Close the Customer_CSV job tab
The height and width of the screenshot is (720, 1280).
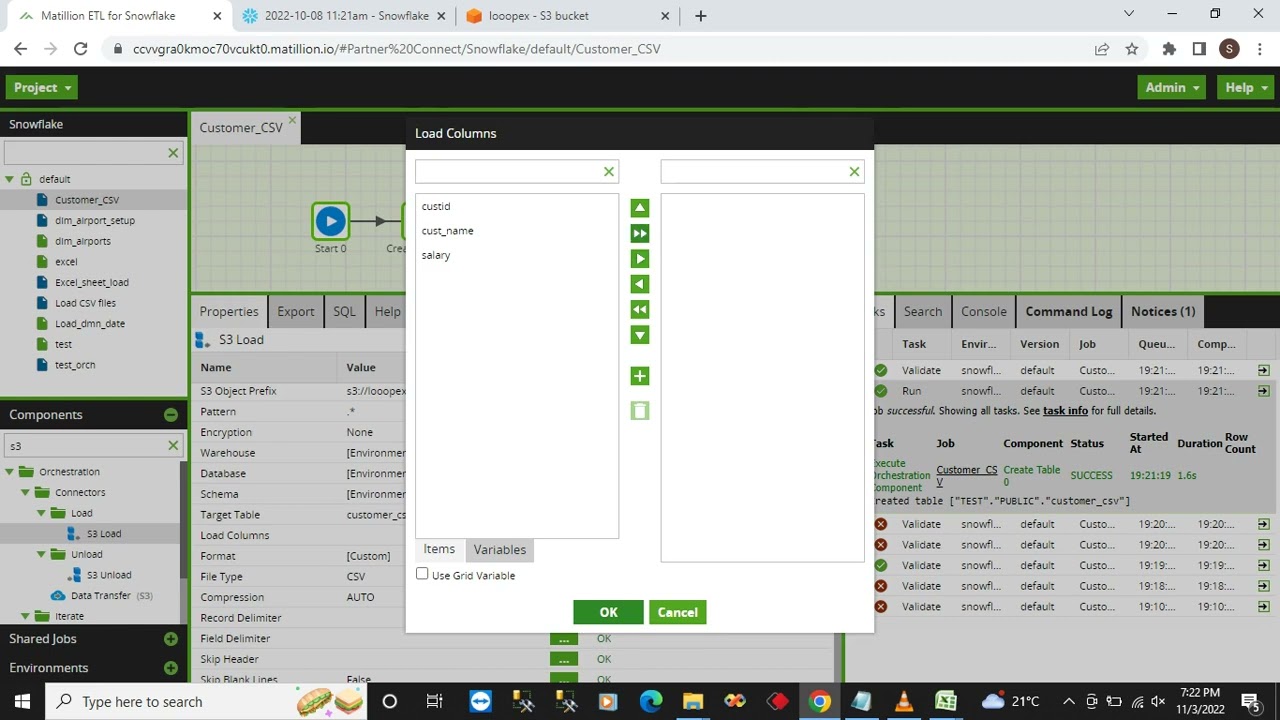point(292,120)
